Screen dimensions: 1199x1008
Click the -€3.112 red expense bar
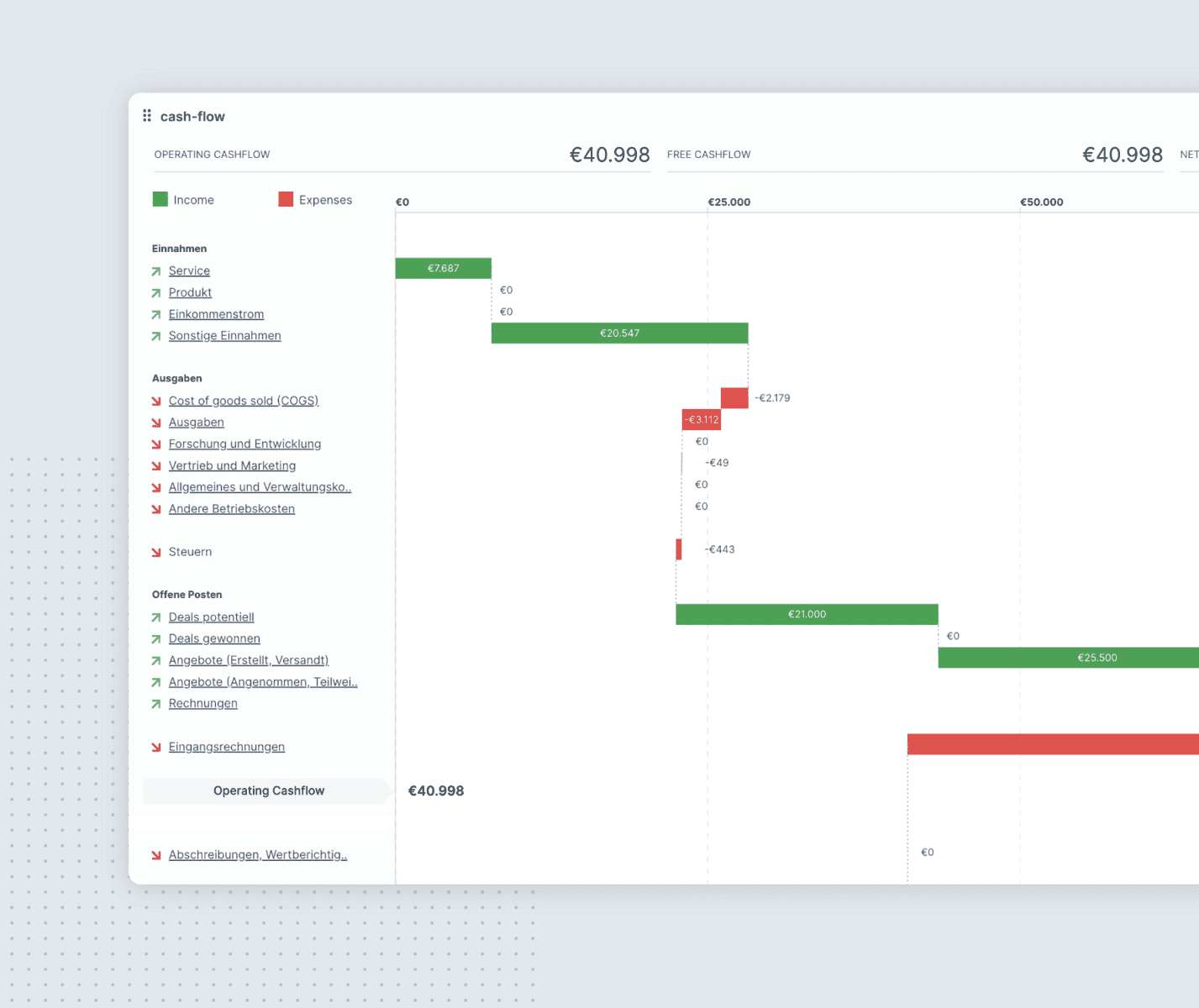tap(701, 420)
